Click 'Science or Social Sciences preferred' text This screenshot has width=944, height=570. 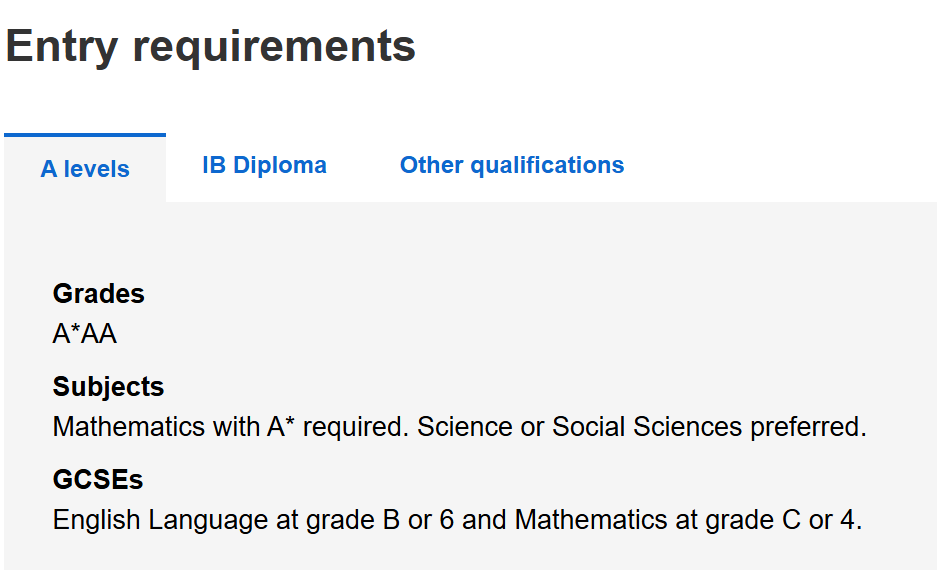640,427
